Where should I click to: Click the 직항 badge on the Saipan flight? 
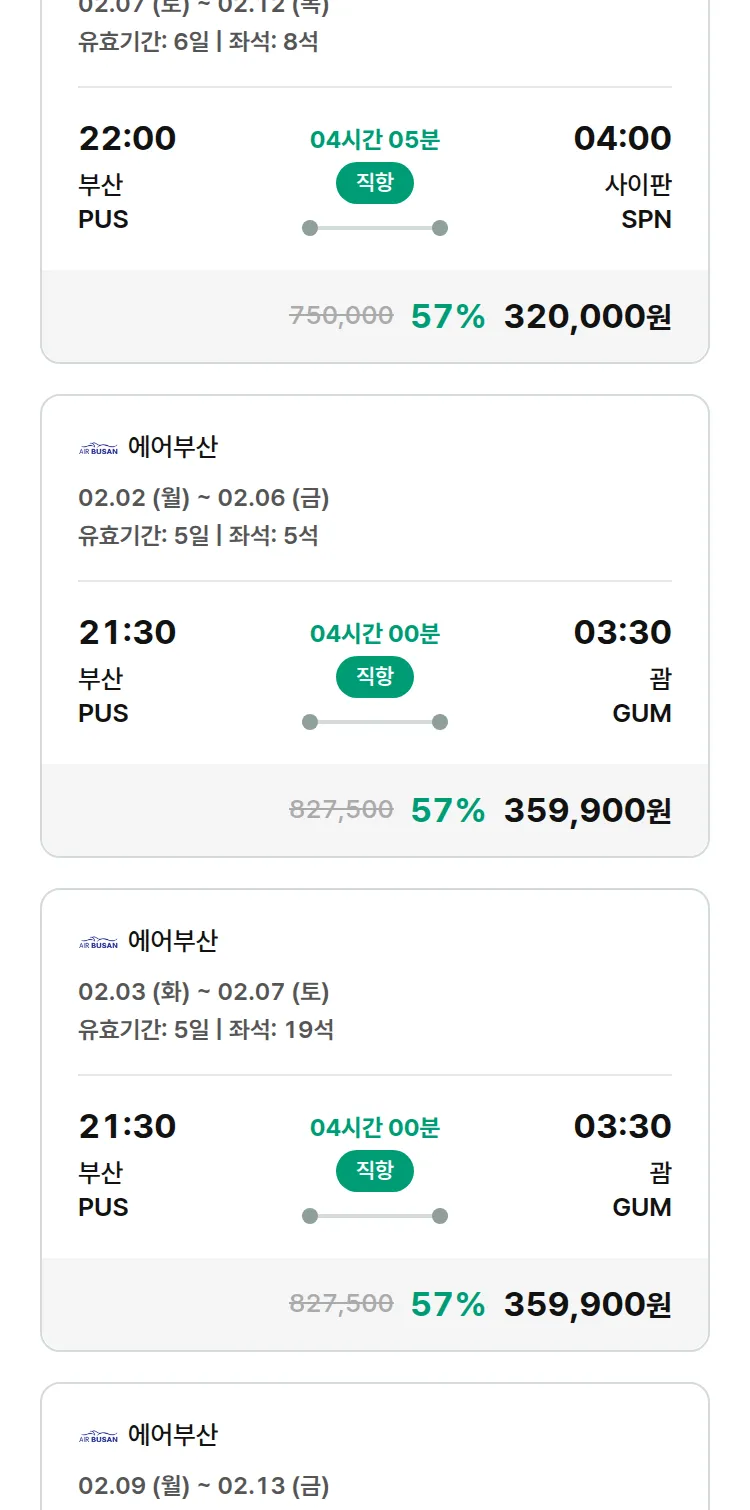[x=374, y=184]
